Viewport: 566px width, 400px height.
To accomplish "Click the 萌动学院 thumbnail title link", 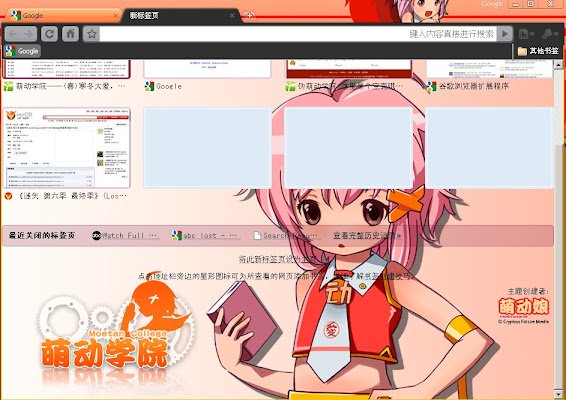I will (x=70, y=87).
